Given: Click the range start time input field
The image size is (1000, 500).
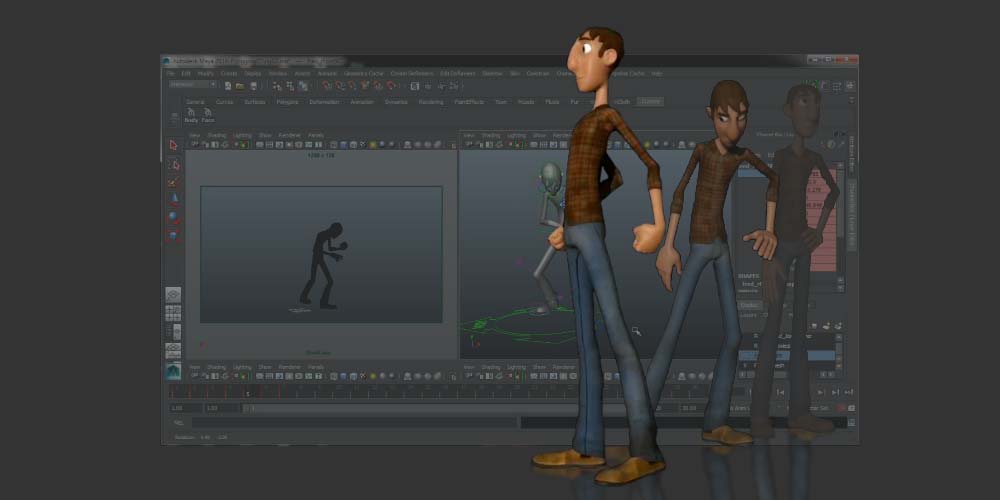Looking at the screenshot, I should pos(183,408).
